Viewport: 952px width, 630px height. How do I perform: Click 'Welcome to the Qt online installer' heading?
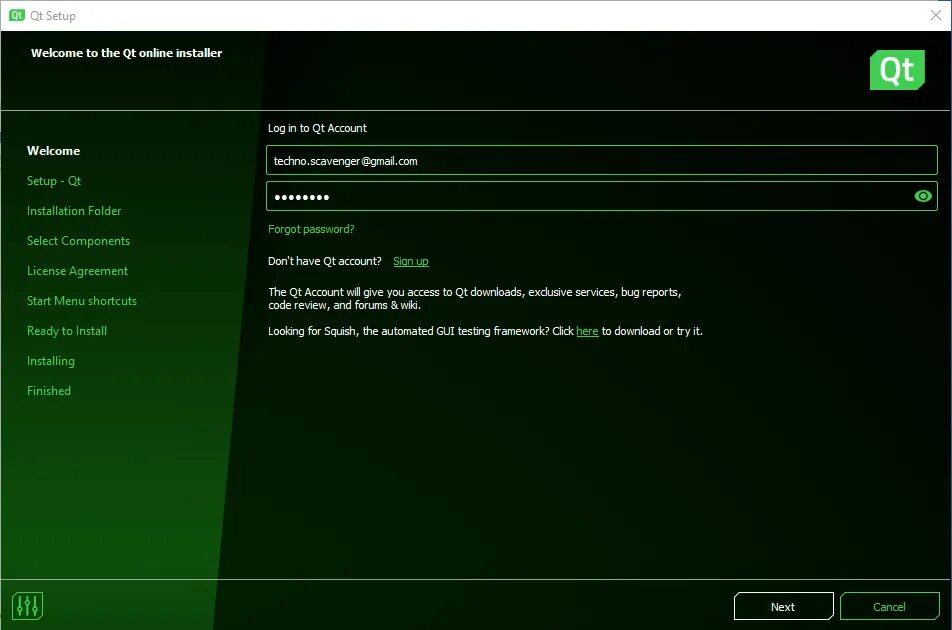point(127,53)
